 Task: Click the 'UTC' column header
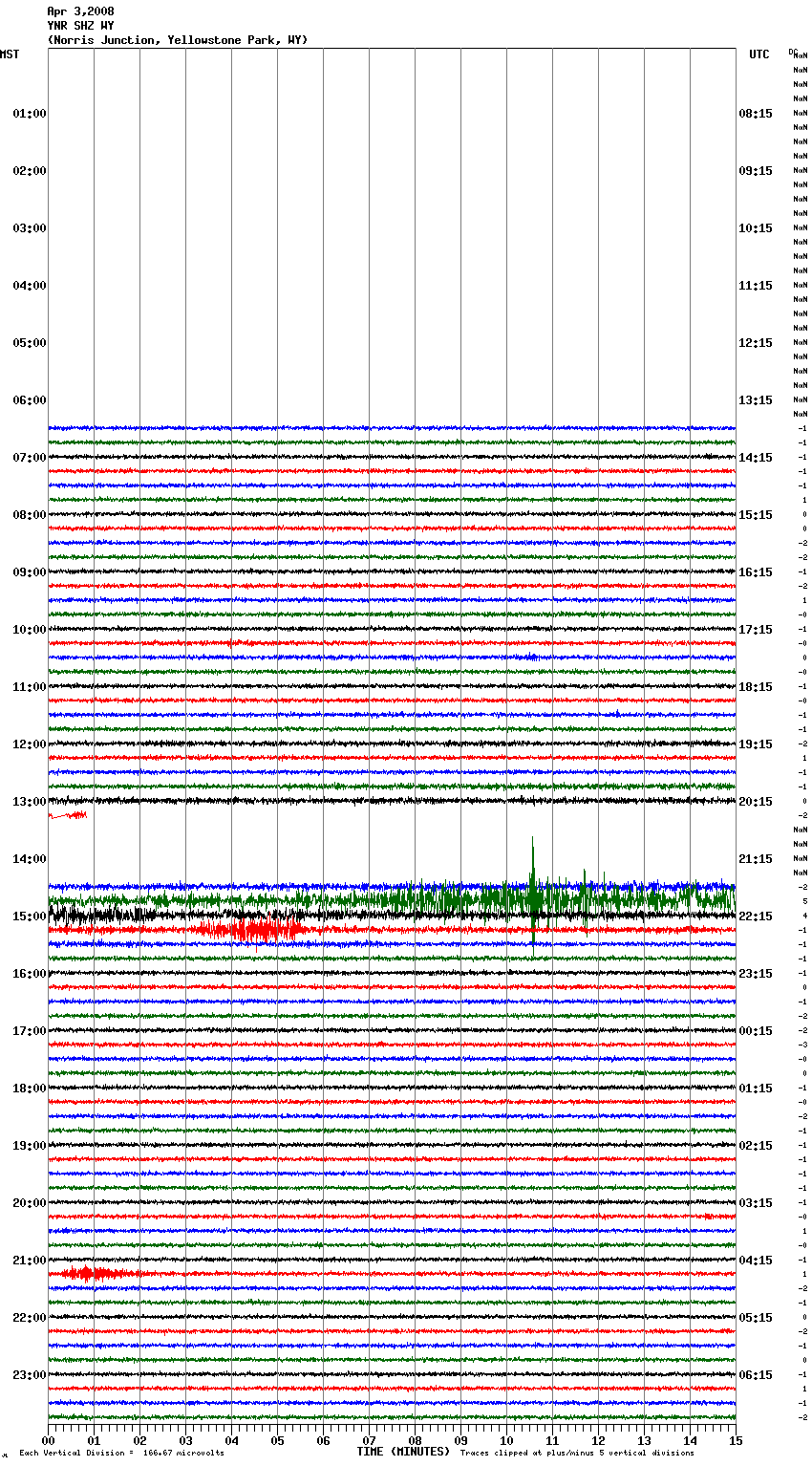coord(759,54)
